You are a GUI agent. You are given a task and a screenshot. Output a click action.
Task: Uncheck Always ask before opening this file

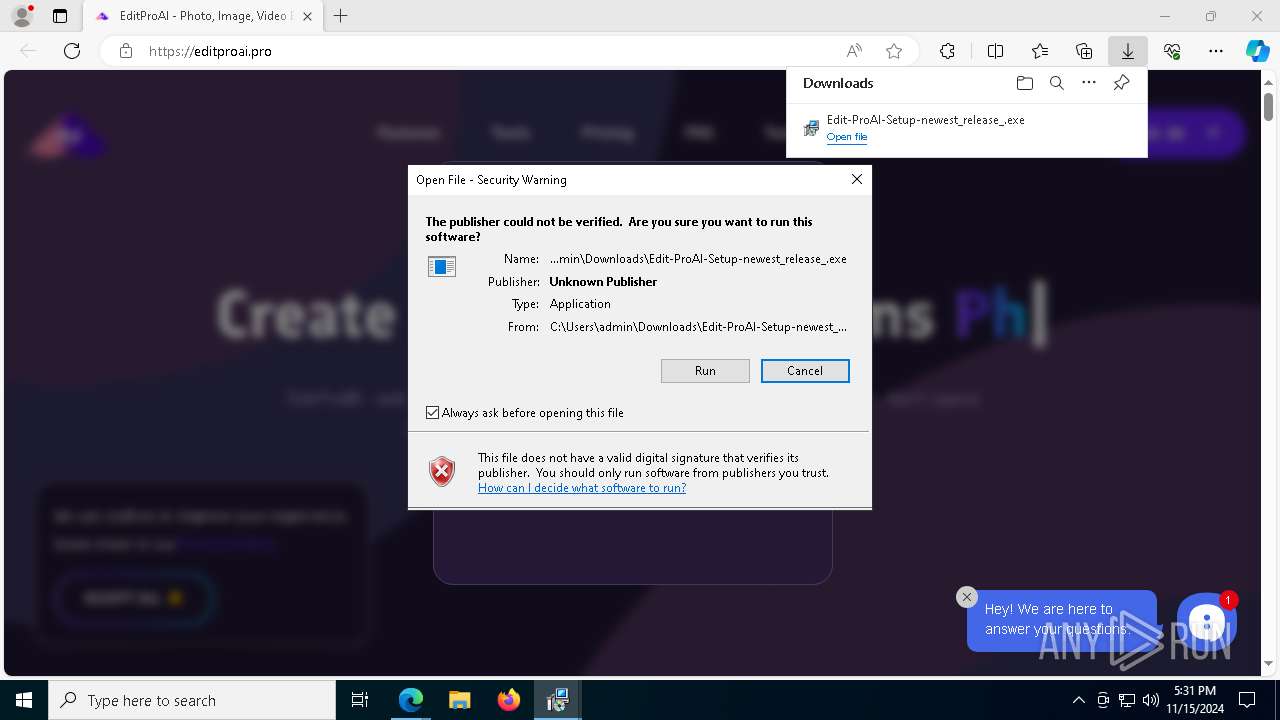click(x=433, y=413)
